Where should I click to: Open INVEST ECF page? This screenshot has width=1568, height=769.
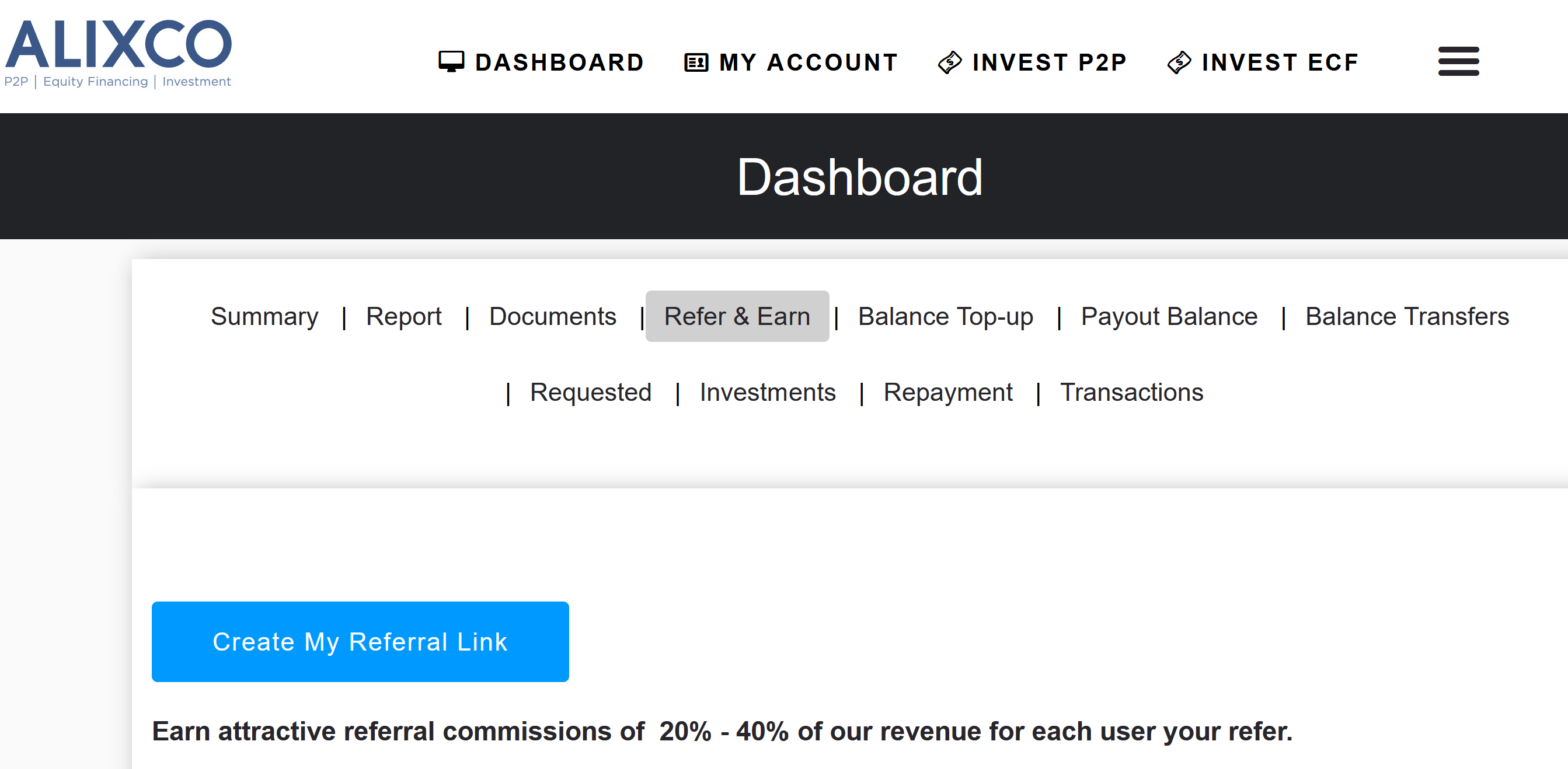tap(1263, 62)
